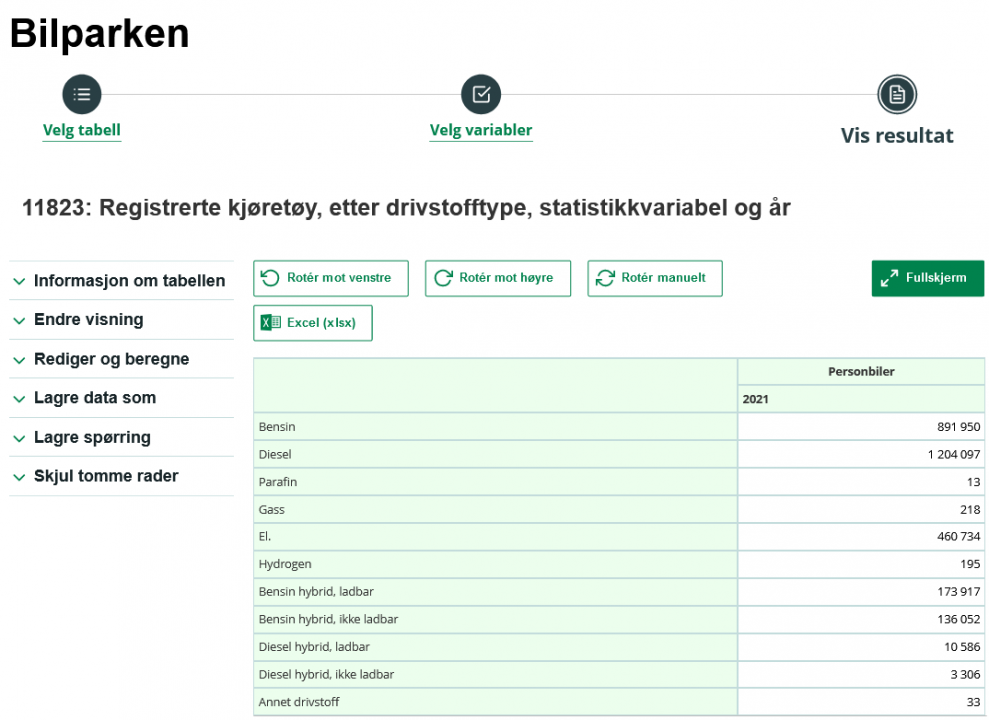Navigate to the Velg tabell step

[x=81, y=130]
